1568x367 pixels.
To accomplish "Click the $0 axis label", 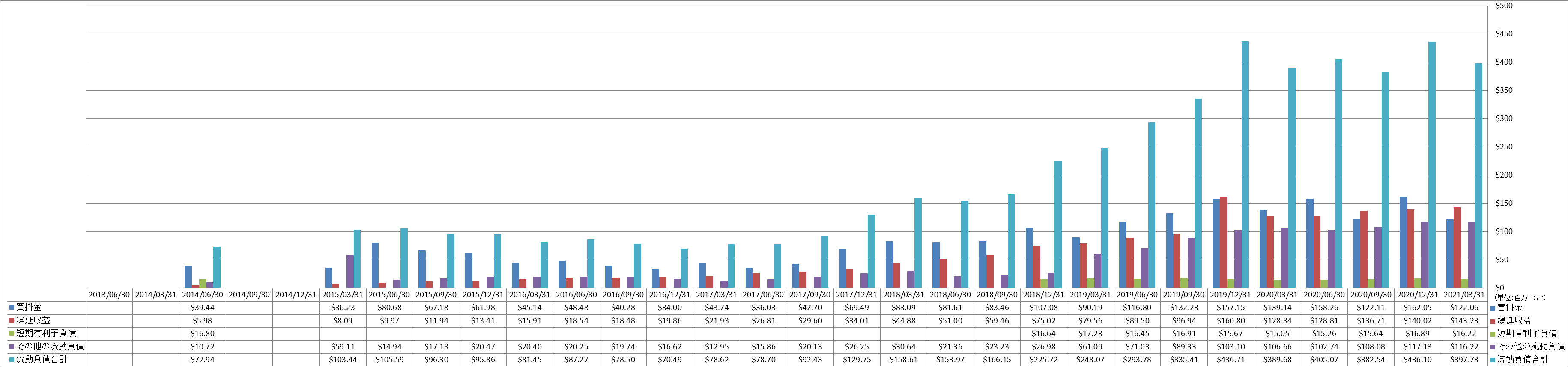I will point(1500,288).
